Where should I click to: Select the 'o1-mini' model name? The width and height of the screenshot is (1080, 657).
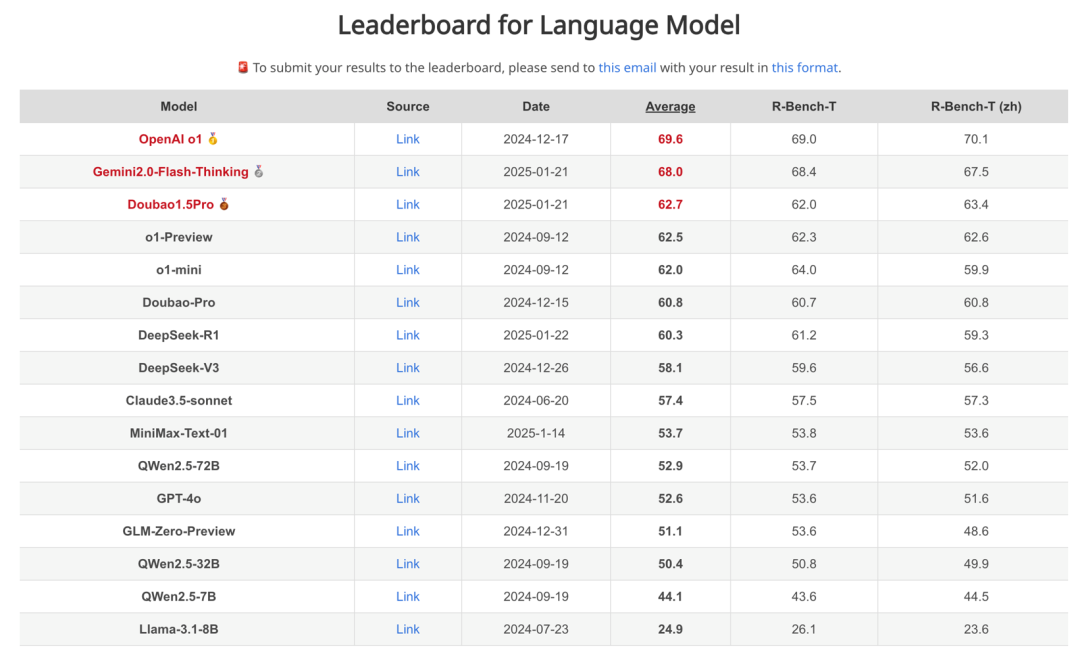click(x=178, y=270)
